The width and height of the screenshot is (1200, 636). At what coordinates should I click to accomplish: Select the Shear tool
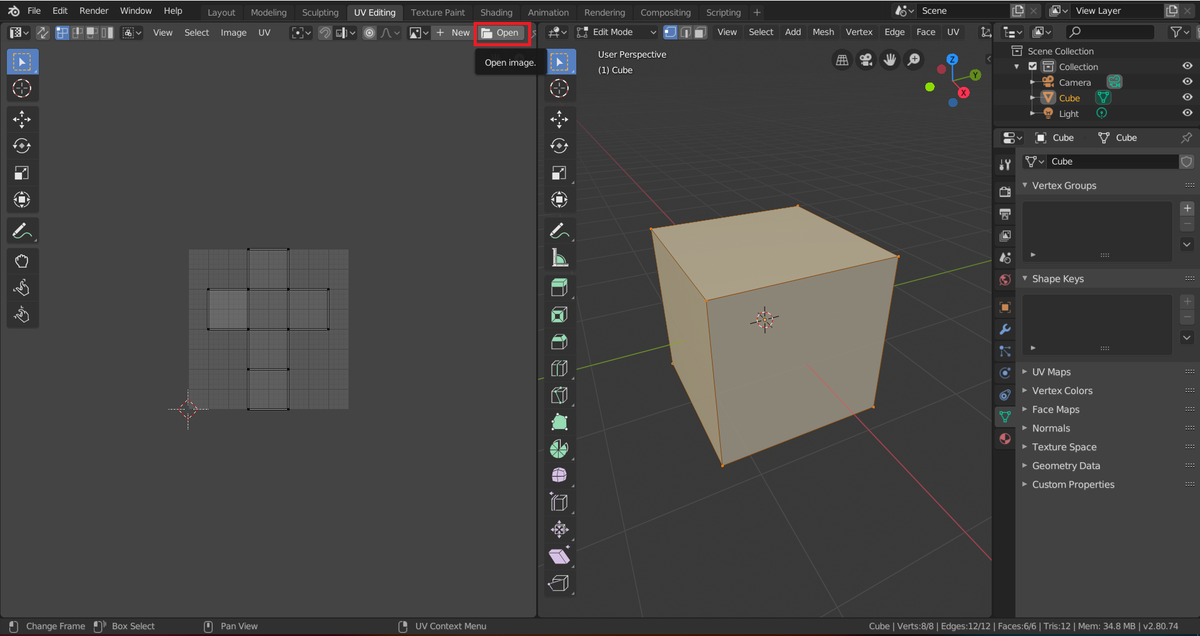point(559,557)
